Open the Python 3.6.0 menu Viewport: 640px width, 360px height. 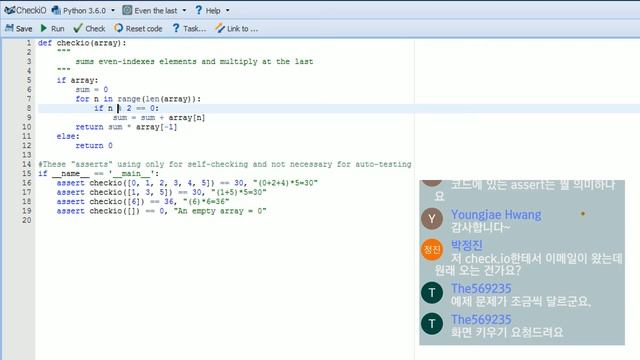coord(84,11)
